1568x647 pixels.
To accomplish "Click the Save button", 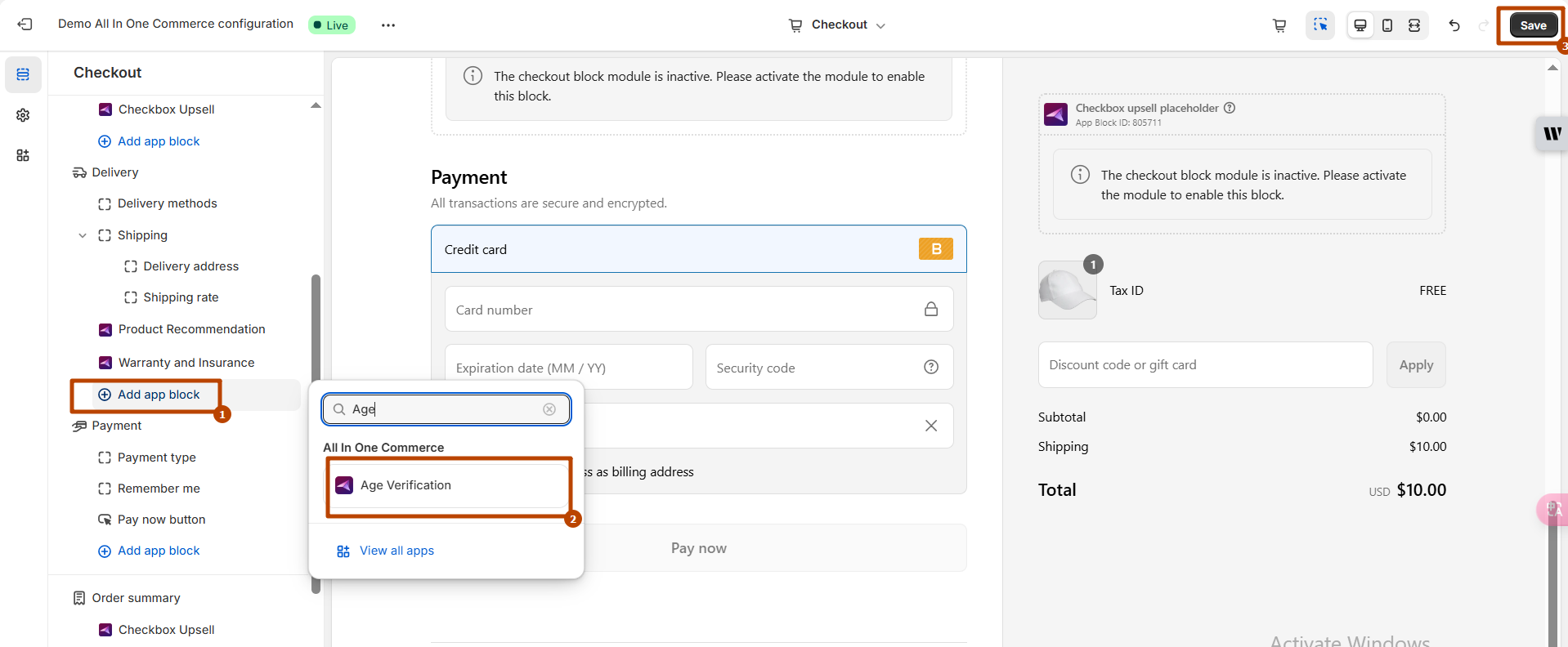I will pos(1533,25).
